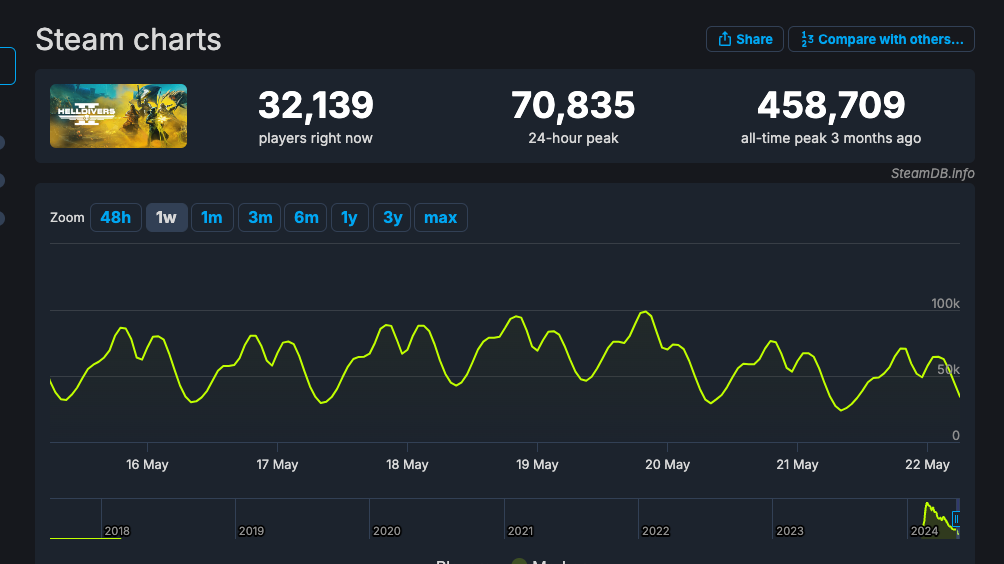
Task: Open the Helldivers 2 game thumbnail
Action: point(118,116)
